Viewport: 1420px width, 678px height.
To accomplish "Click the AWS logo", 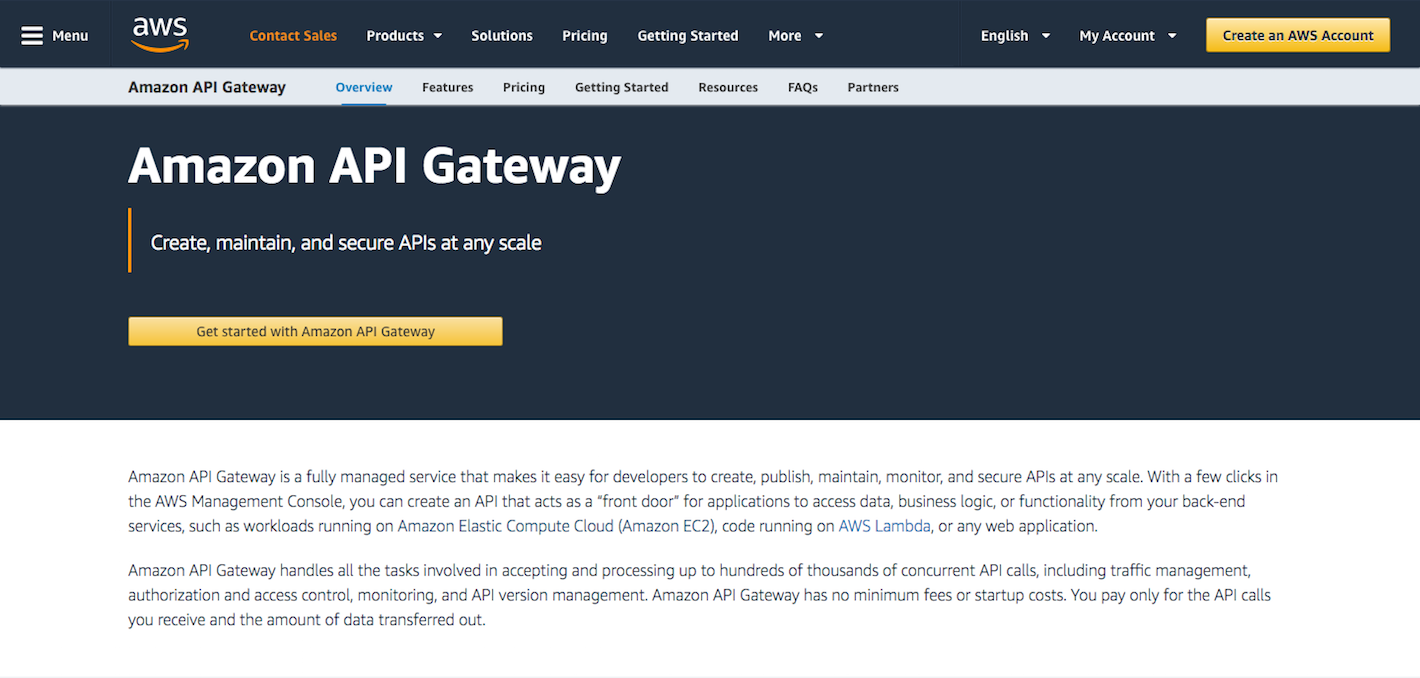I will (x=160, y=35).
